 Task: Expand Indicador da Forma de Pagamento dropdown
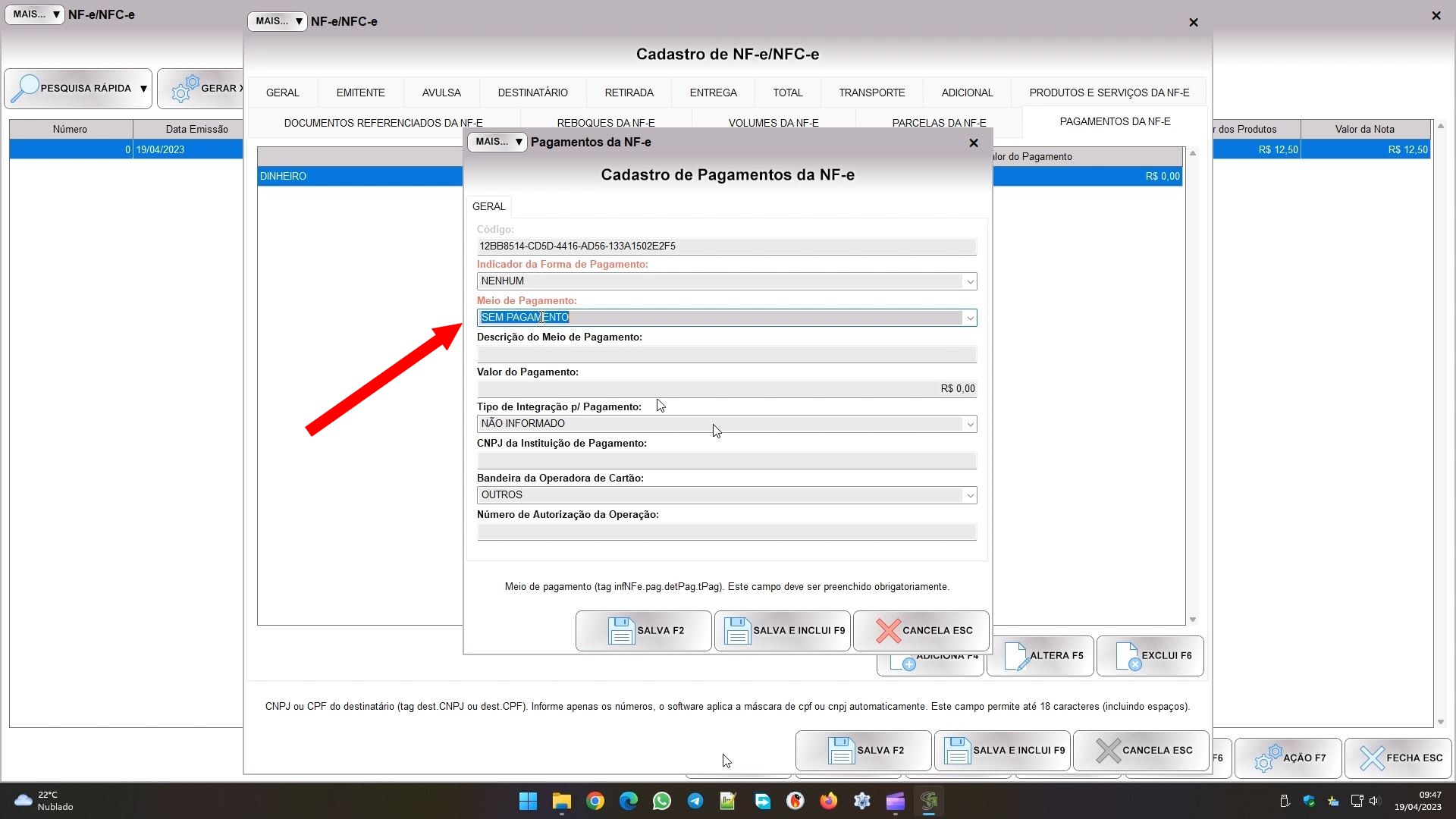click(969, 282)
